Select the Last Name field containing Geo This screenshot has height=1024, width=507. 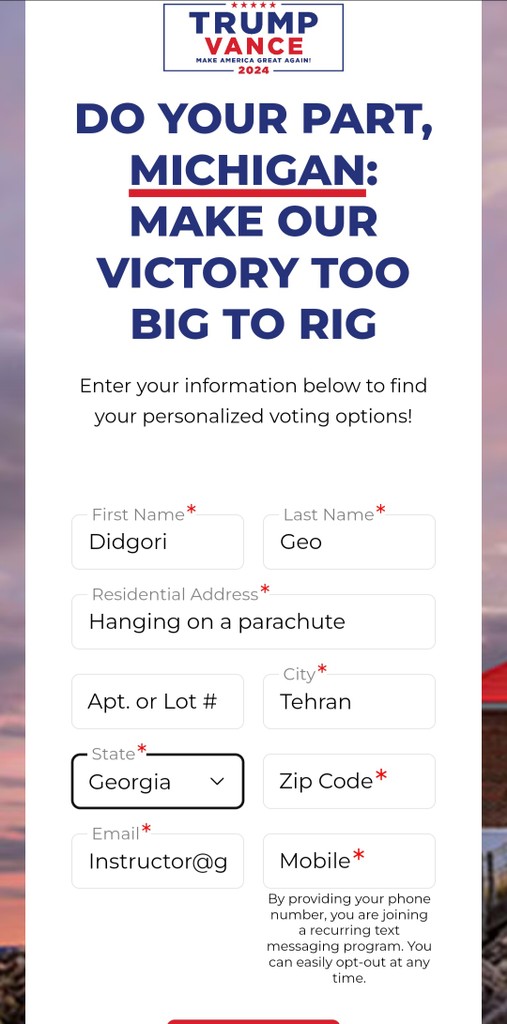click(x=349, y=541)
